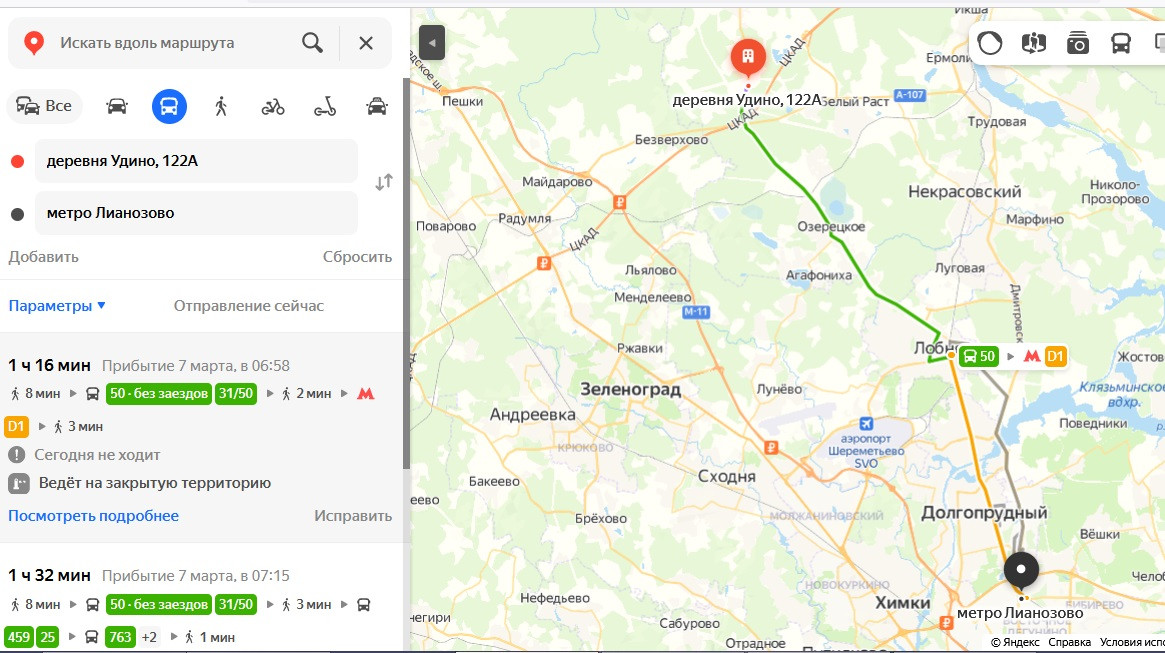Choose scooter route mode icon
Viewport: 1165px width, 653px height.
point(325,107)
